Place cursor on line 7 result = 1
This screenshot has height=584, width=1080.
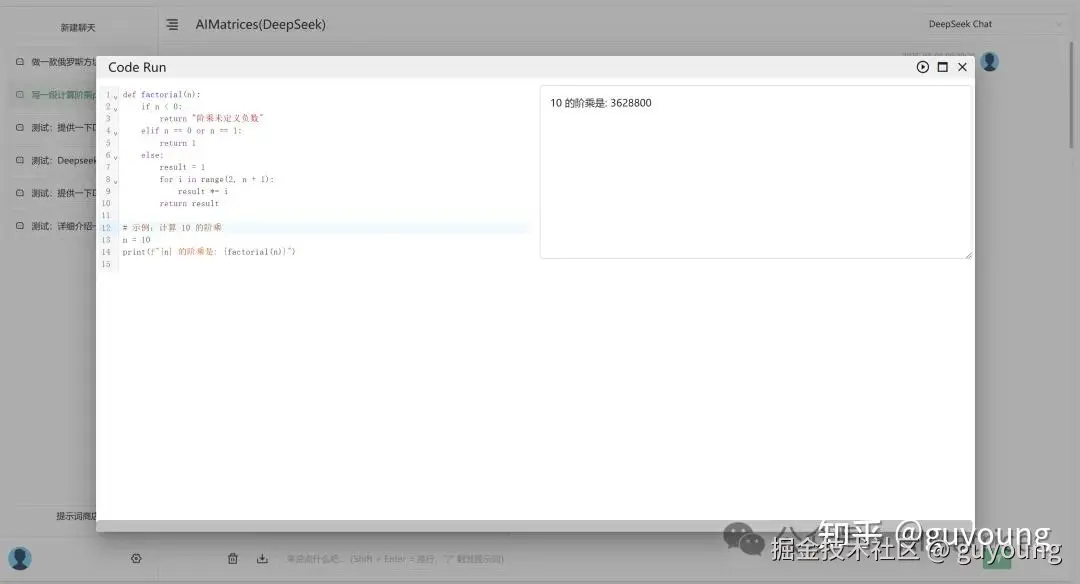(x=182, y=167)
